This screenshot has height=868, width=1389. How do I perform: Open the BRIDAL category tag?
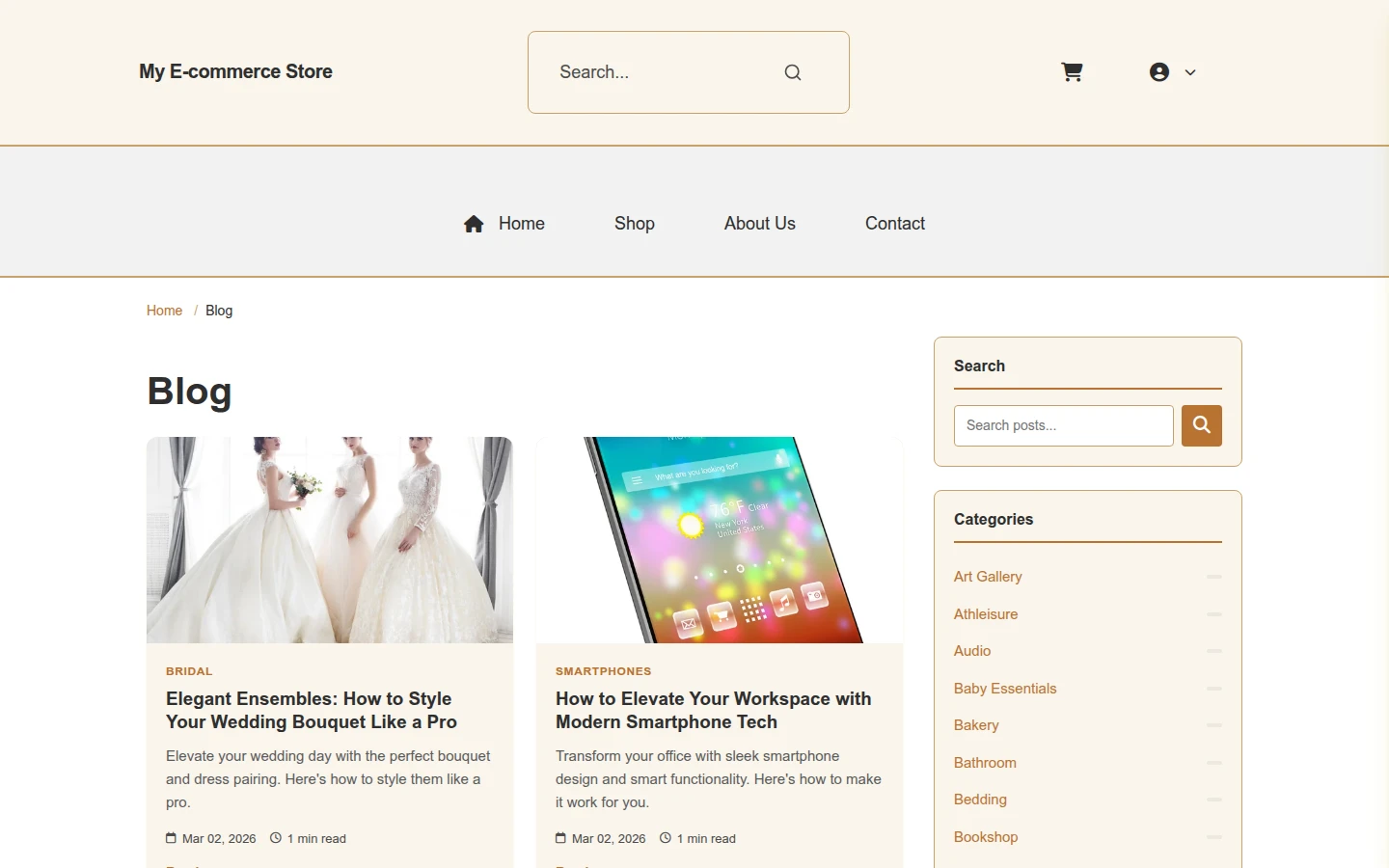tap(189, 671)
